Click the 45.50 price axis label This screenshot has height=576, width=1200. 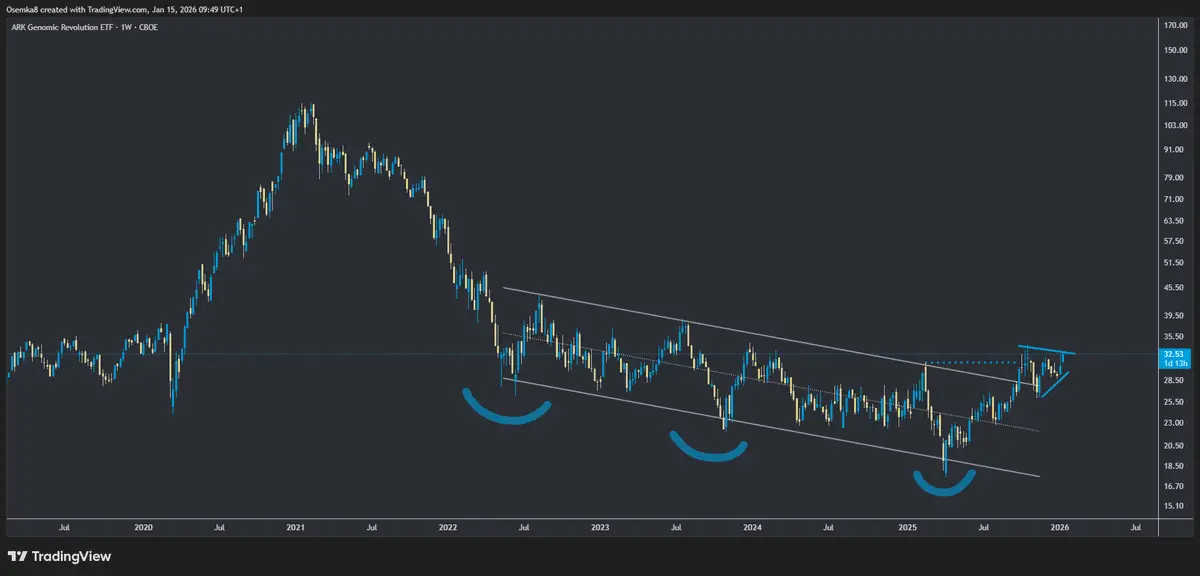point(1175,288)
